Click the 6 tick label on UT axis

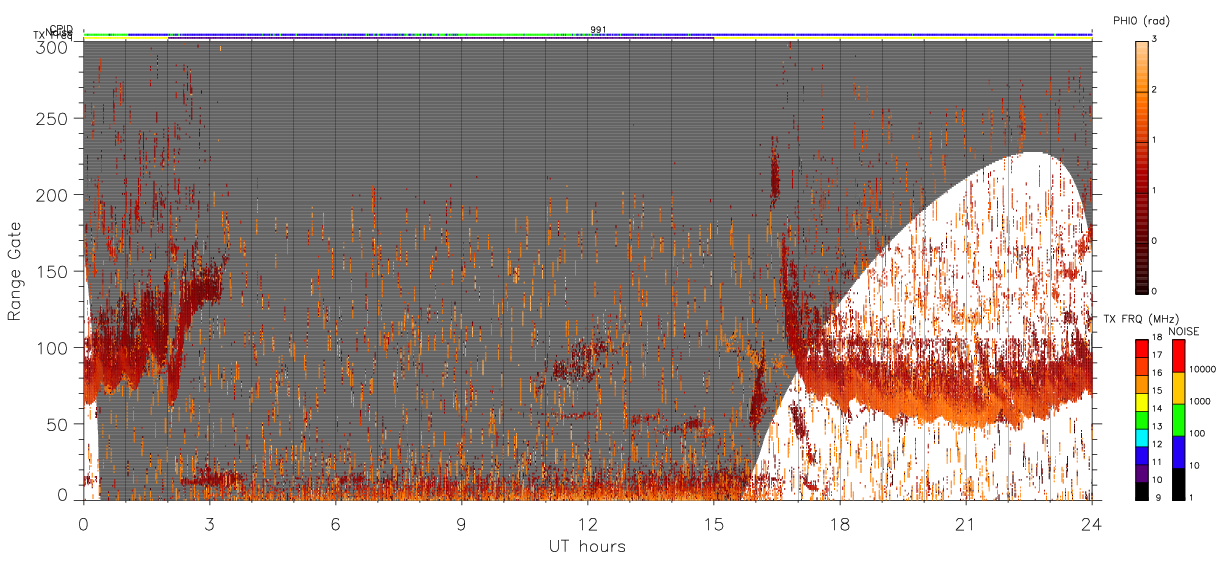pos(335,523)
